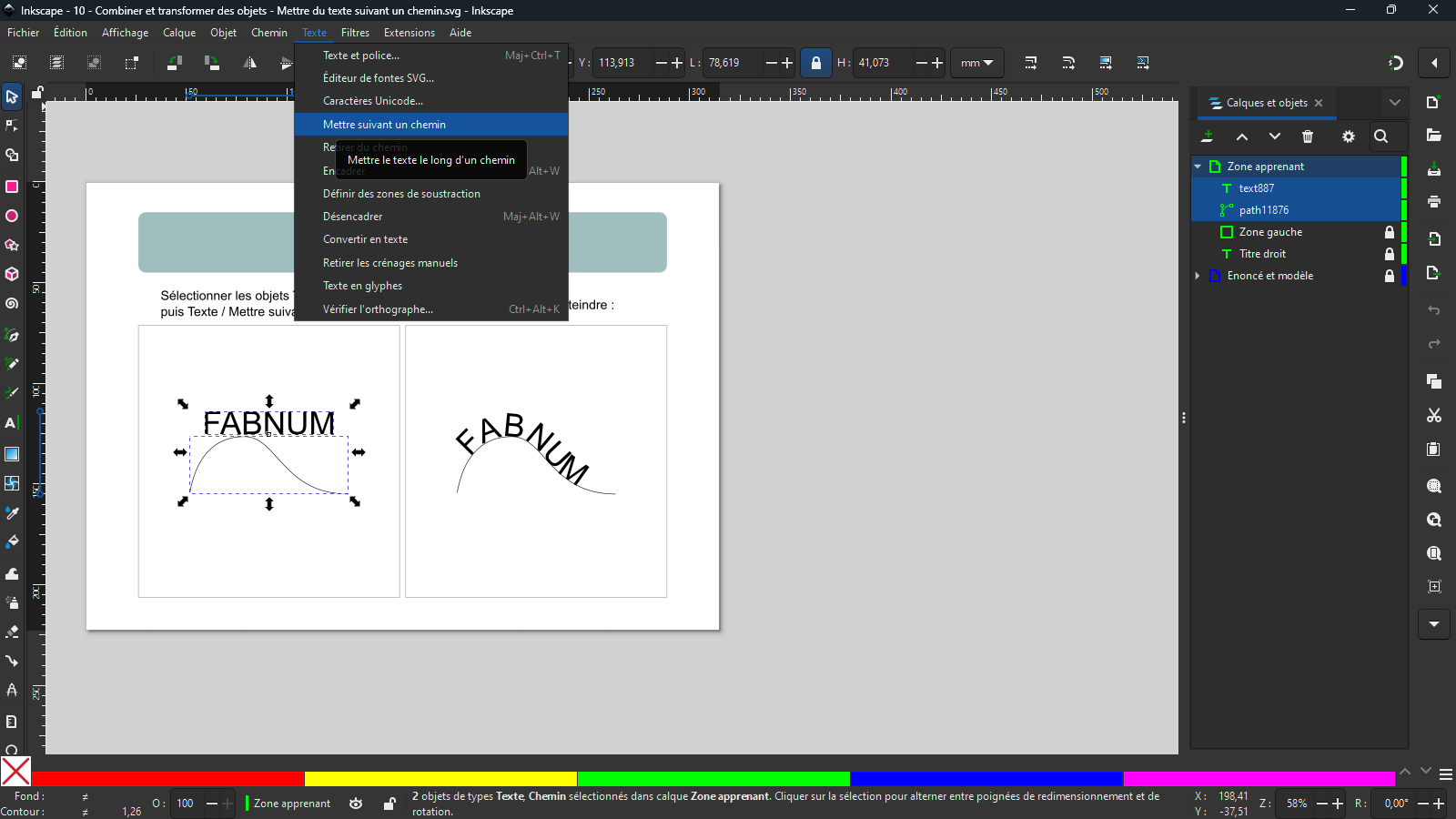Select the 3D box tool
Viewport: 1456px width, 819px height.
tap(12, 274)
